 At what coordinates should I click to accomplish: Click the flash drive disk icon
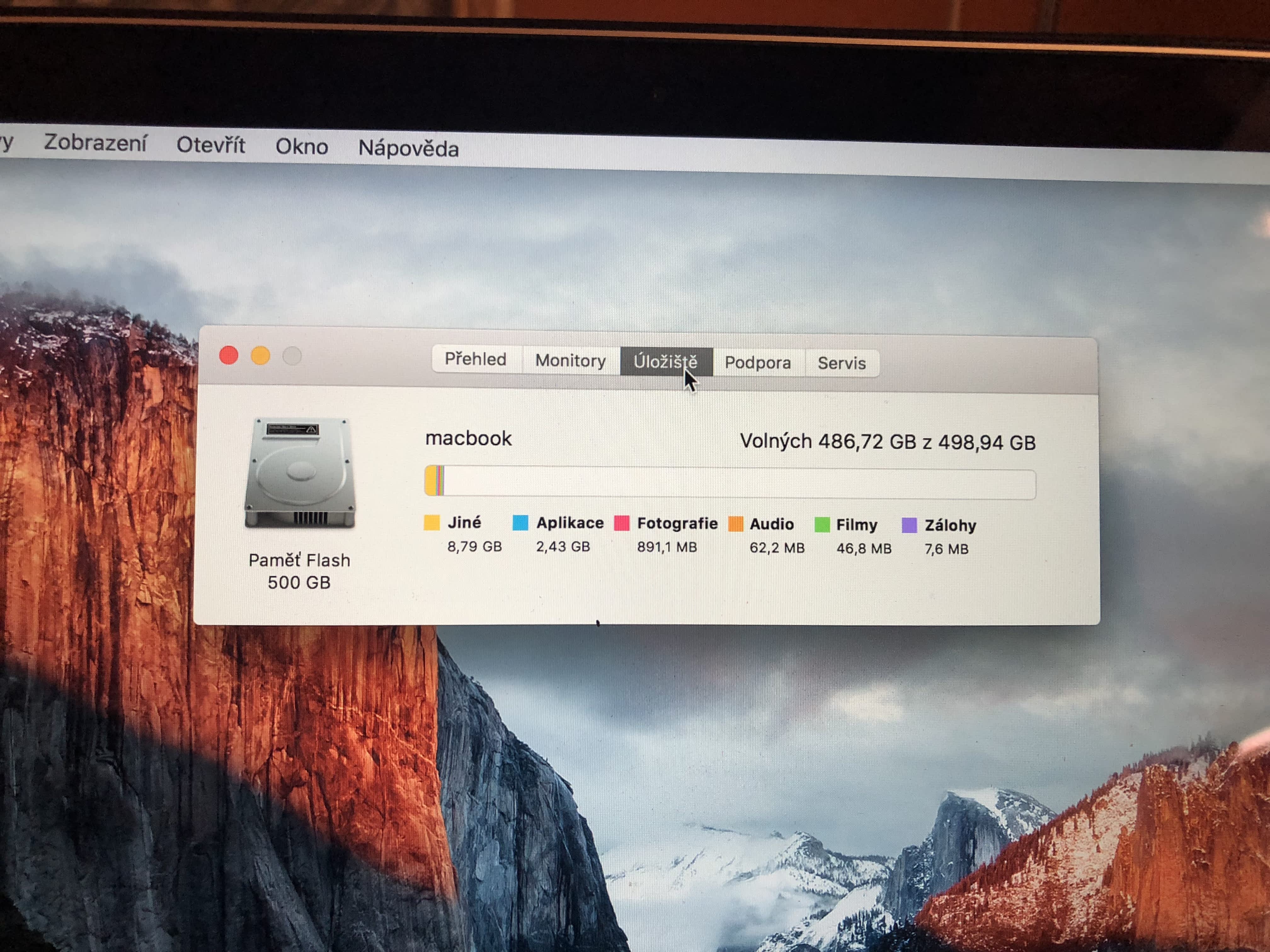tap(300, 473)
